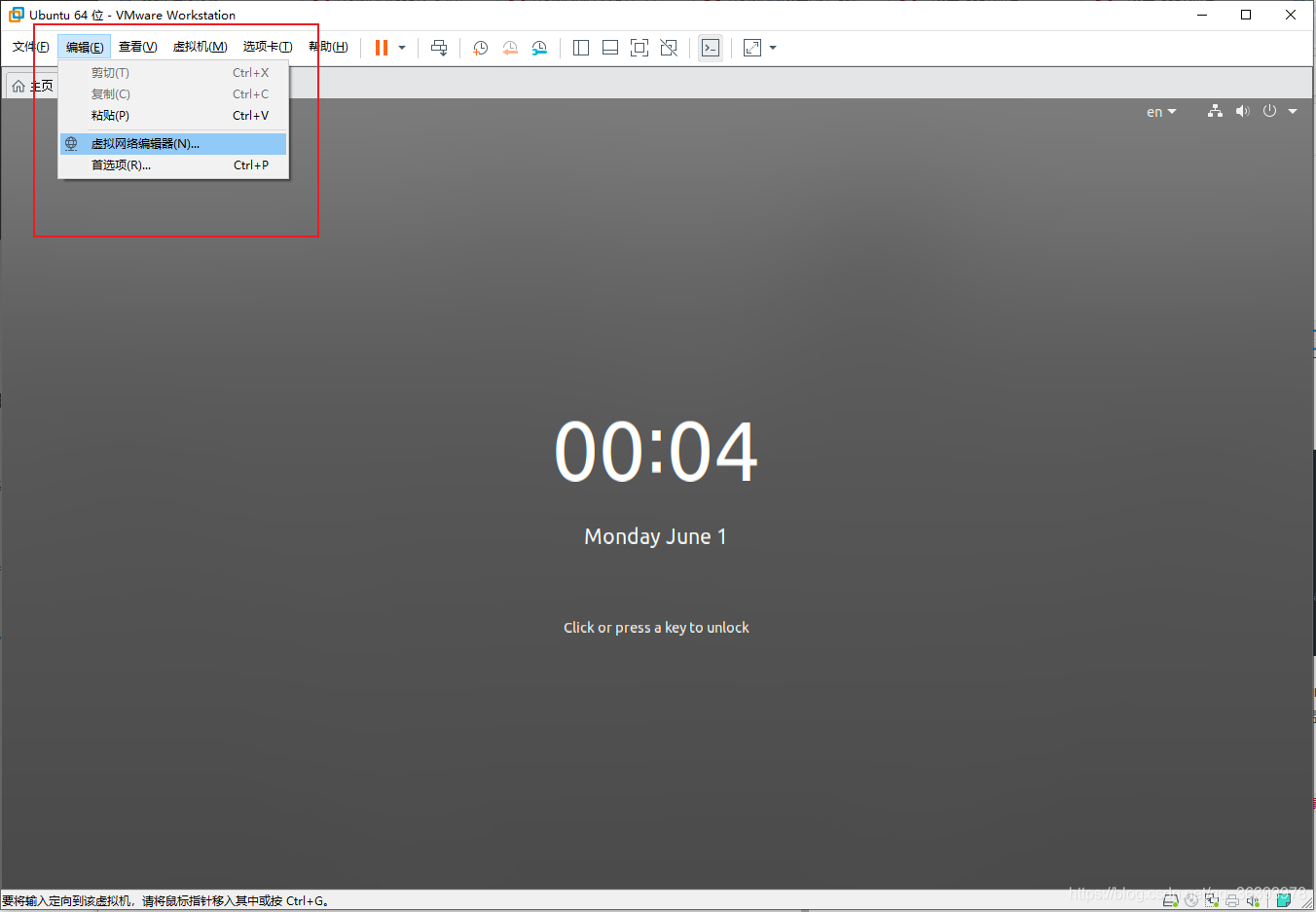Click the network adapter status bar icon
The width and height of the screenshot is (1316, 912).
(x=1212, y=900)
